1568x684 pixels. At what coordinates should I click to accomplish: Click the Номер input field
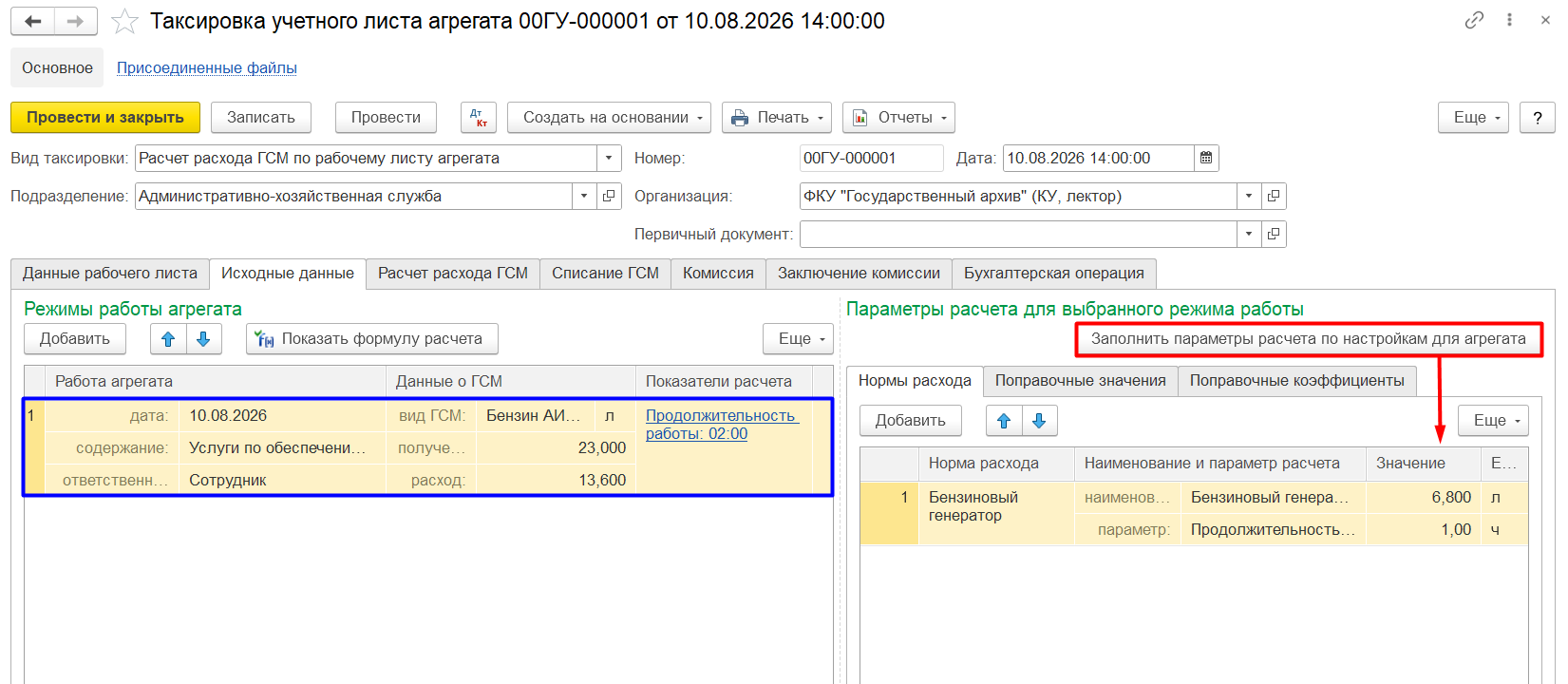click(871, 159)
